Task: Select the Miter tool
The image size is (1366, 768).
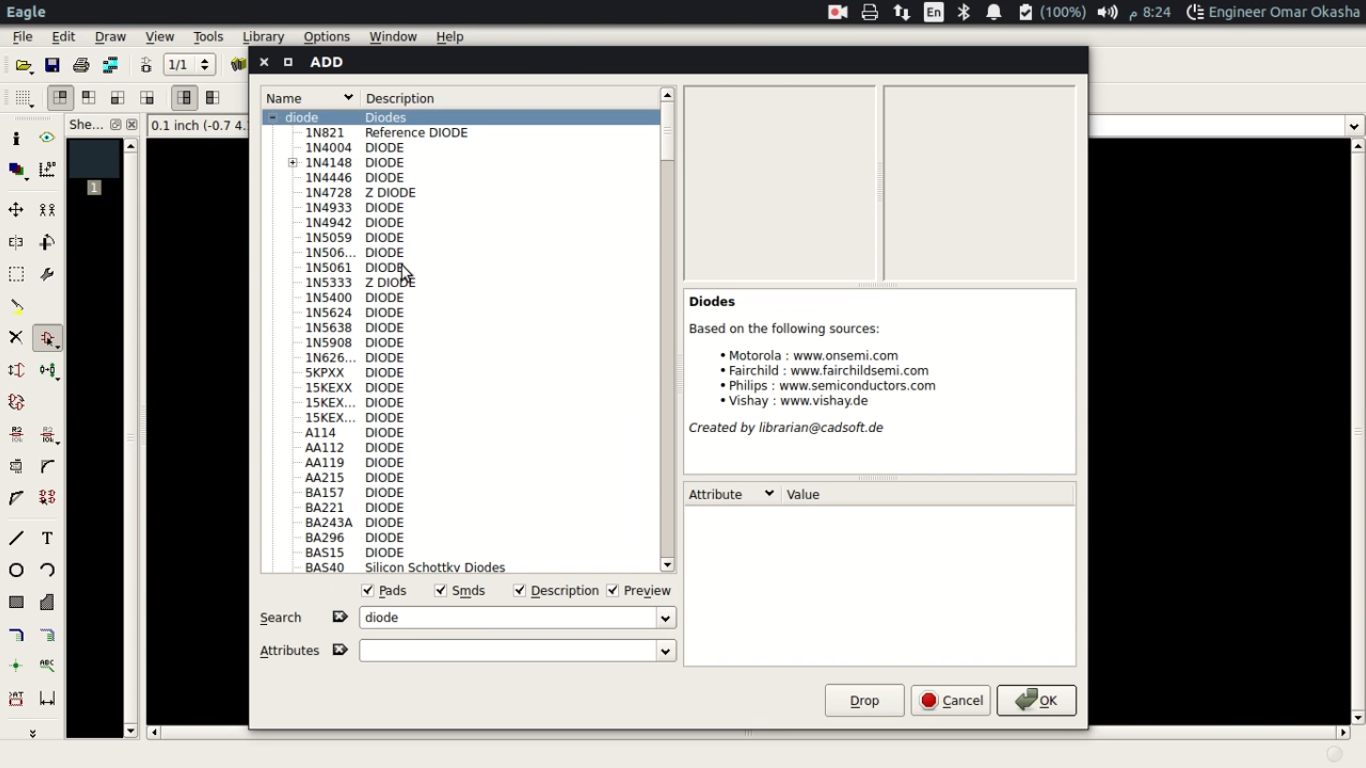Action: coord(47,466)
